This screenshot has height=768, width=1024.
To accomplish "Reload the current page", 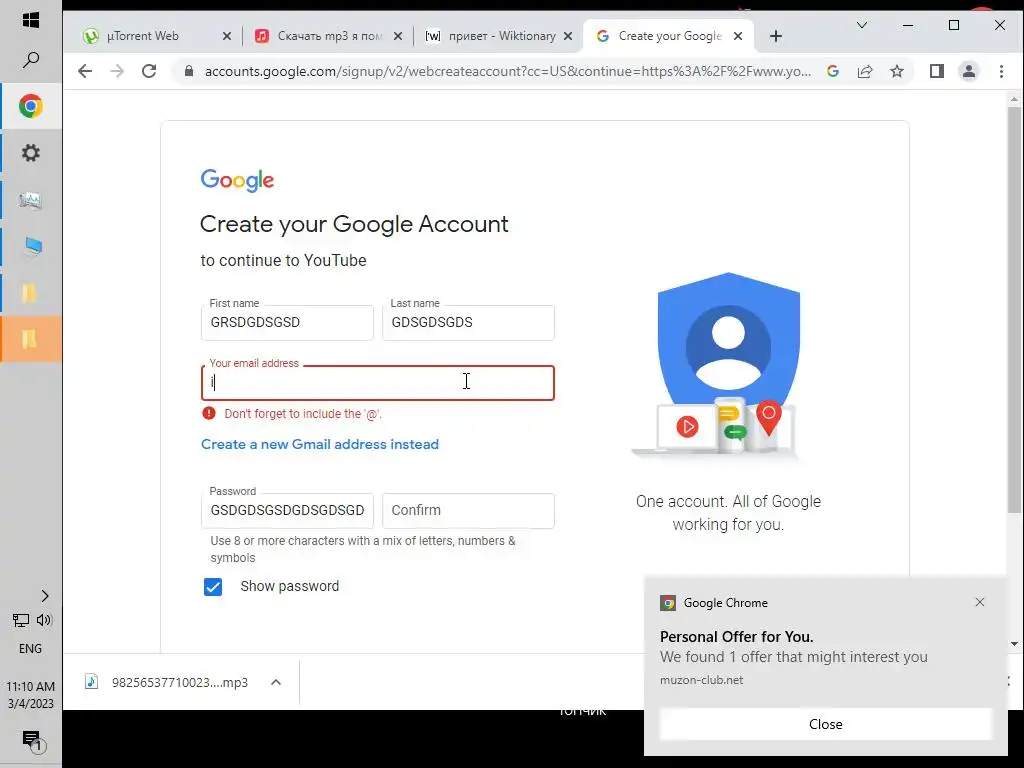I will (149, 71).
